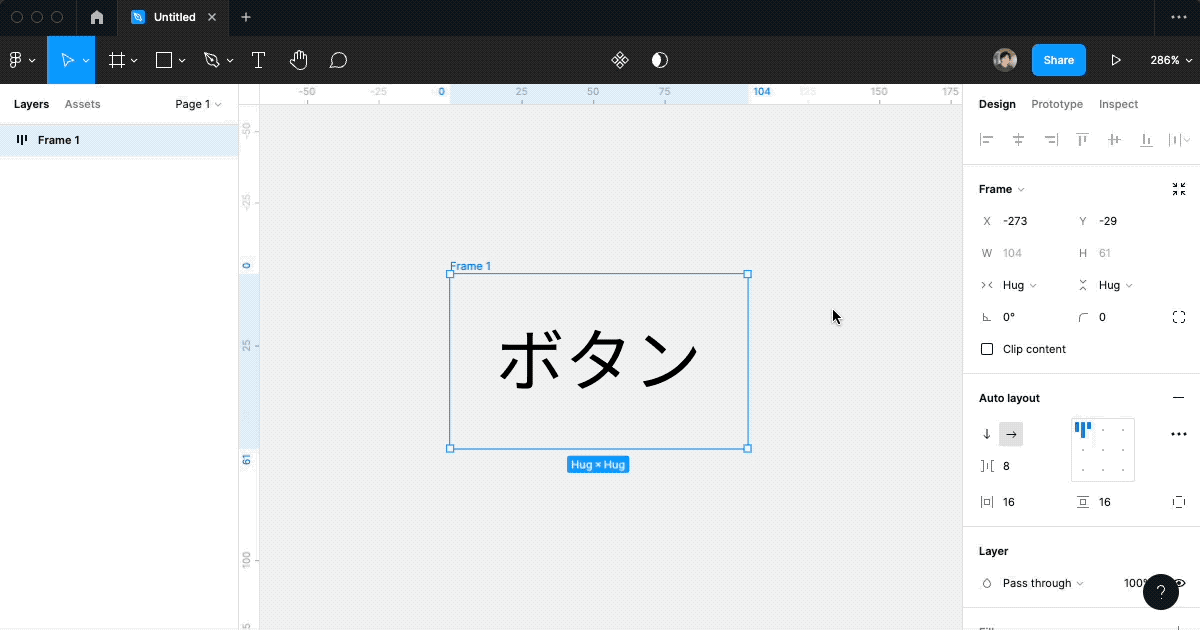Select the Text tool

point(258,60)
